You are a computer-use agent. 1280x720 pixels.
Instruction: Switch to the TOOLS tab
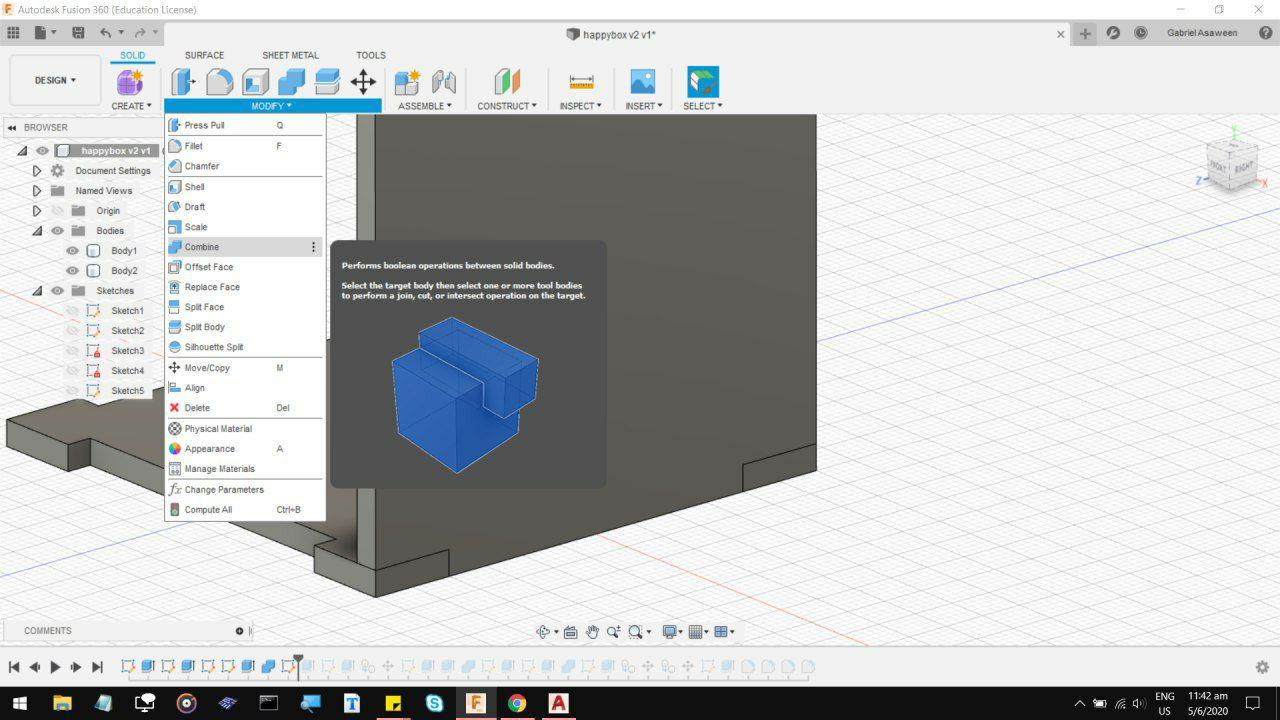point(371,56)
